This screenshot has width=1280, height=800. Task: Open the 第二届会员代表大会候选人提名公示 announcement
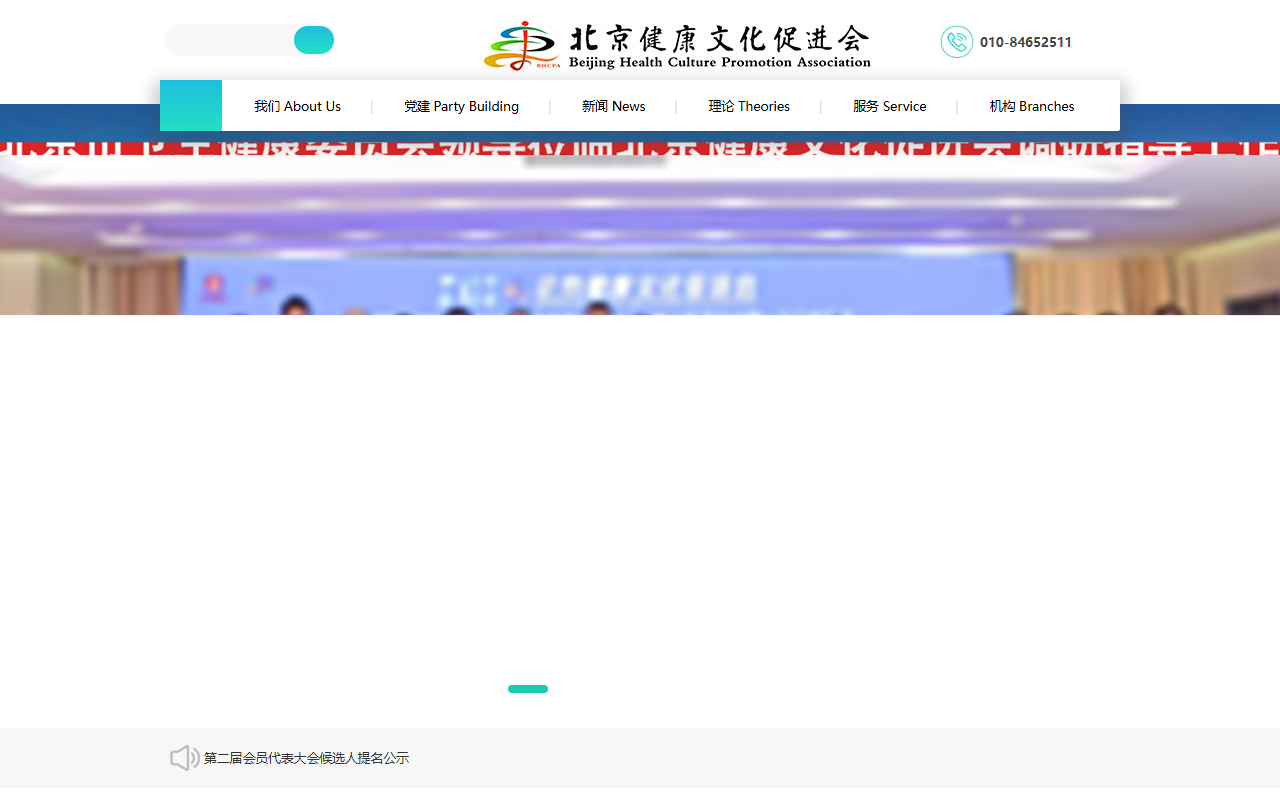click(x=306, y=758)
